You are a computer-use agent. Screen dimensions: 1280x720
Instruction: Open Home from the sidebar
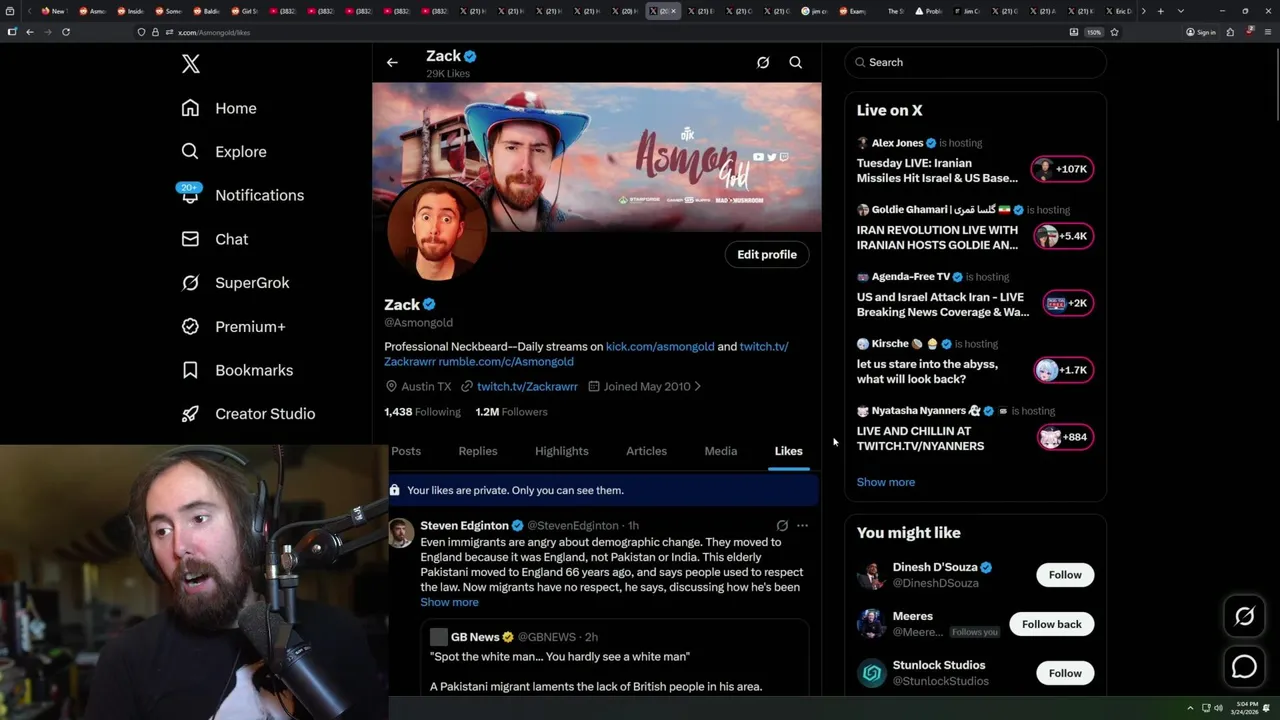click(x=219, y=108)
